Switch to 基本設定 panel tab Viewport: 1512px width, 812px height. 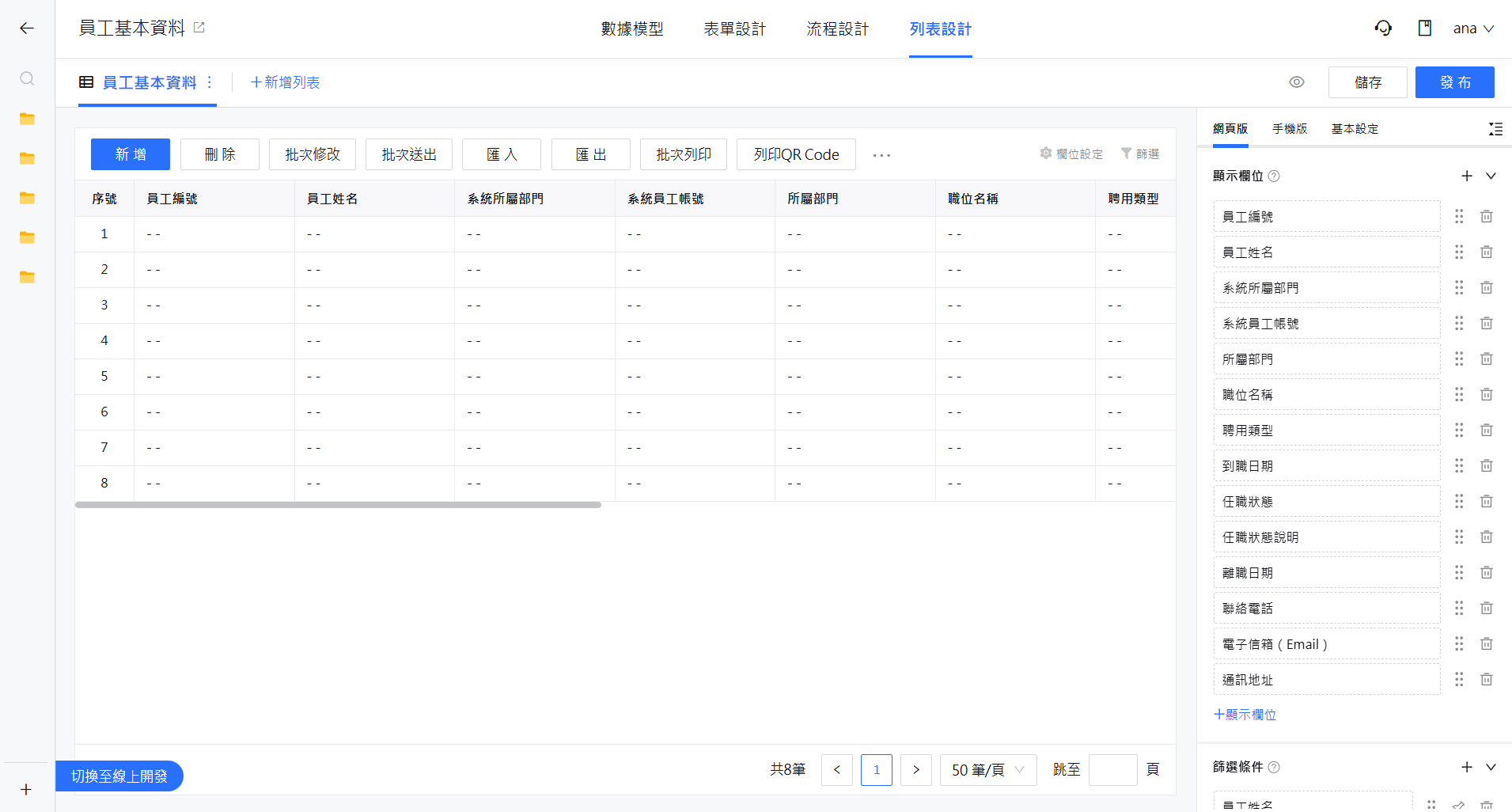[x=1355, y=128]
